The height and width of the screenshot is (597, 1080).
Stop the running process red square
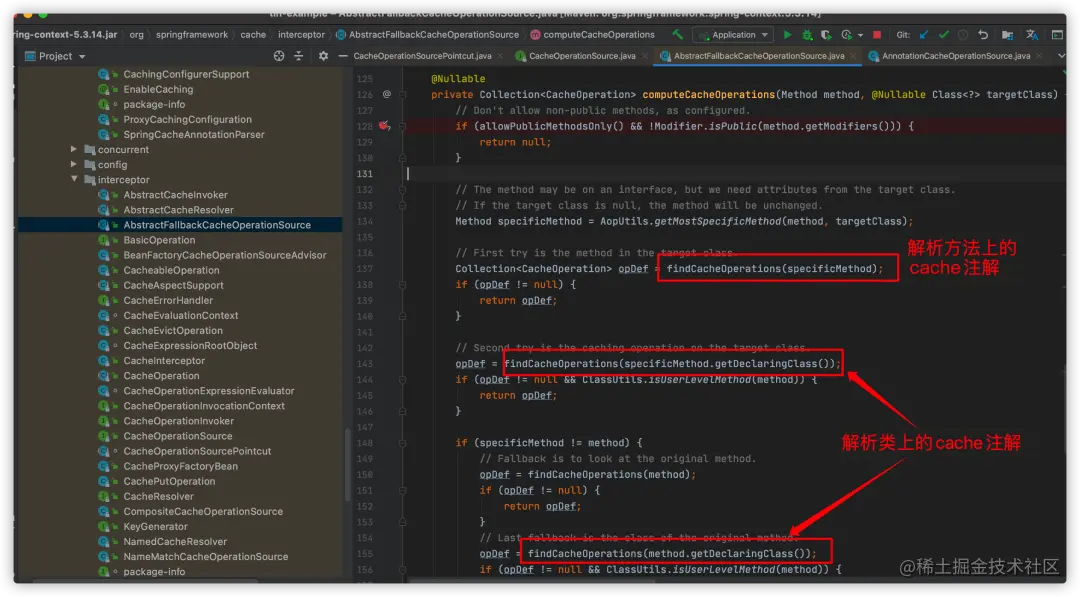[x=877, y=34]
